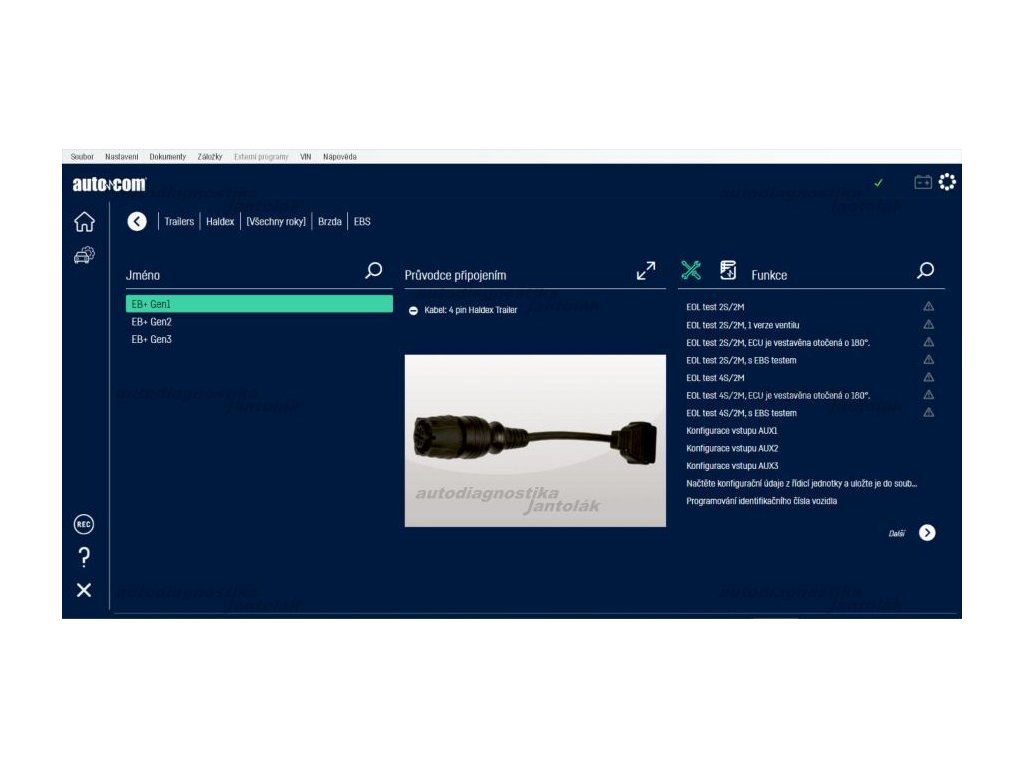The height and width of the screenshot is (768, 1024).
Task: Select function EOL test 2S/2M
Action: click(x=715, y=307)
